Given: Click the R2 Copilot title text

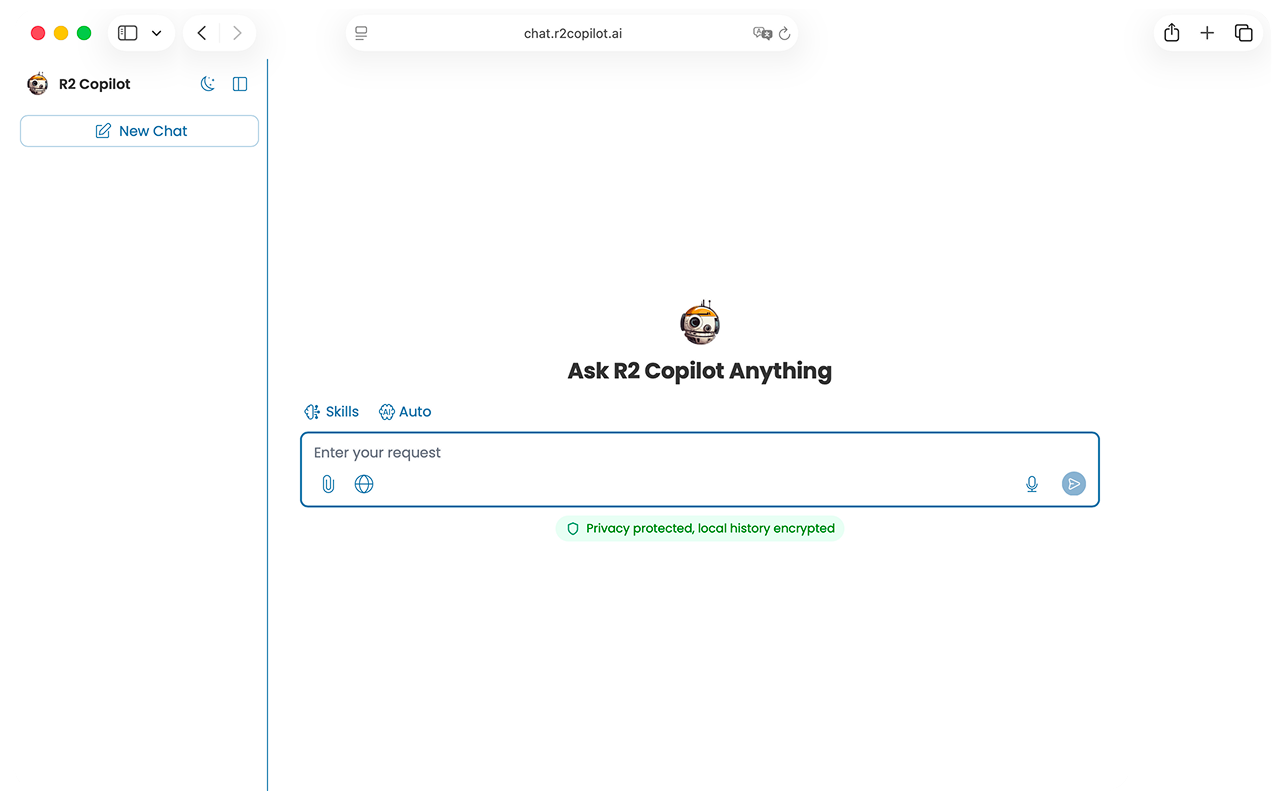Looking at the screenshot, I should [95, 84].
